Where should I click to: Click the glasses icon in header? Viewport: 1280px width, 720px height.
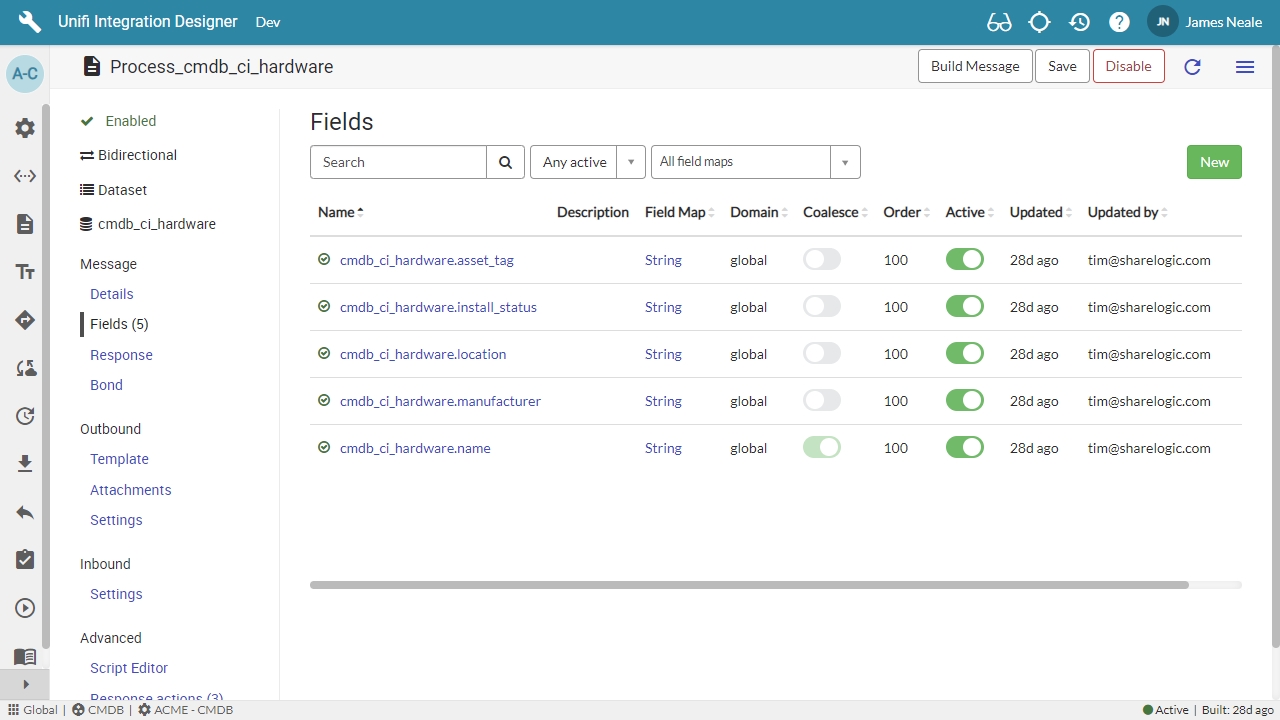pyautogui.click(x=998, y=22)
